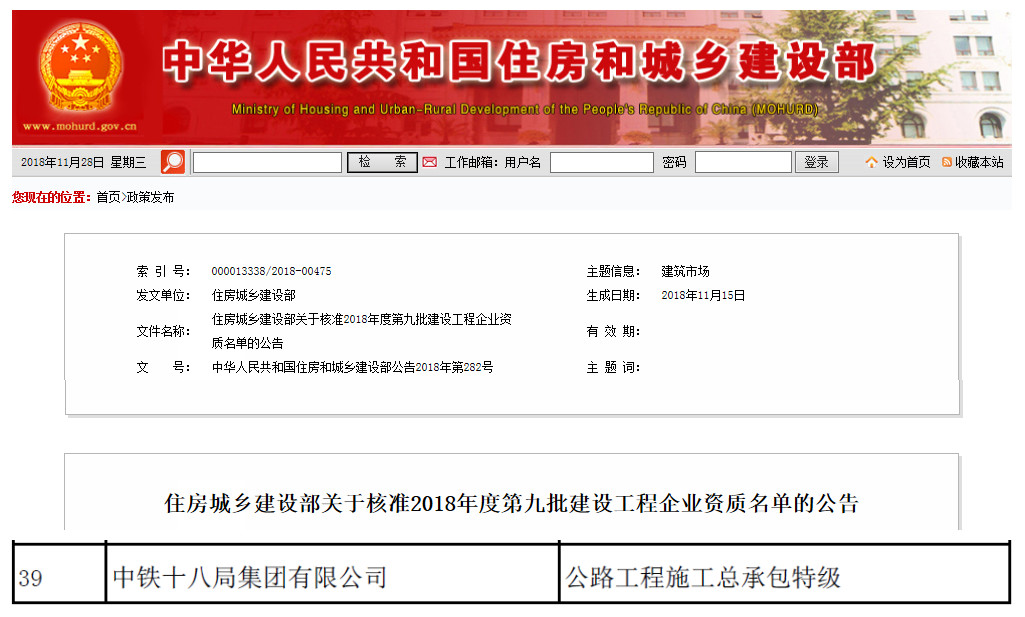
Task: Click the 文号 field label
Action: 163,367
